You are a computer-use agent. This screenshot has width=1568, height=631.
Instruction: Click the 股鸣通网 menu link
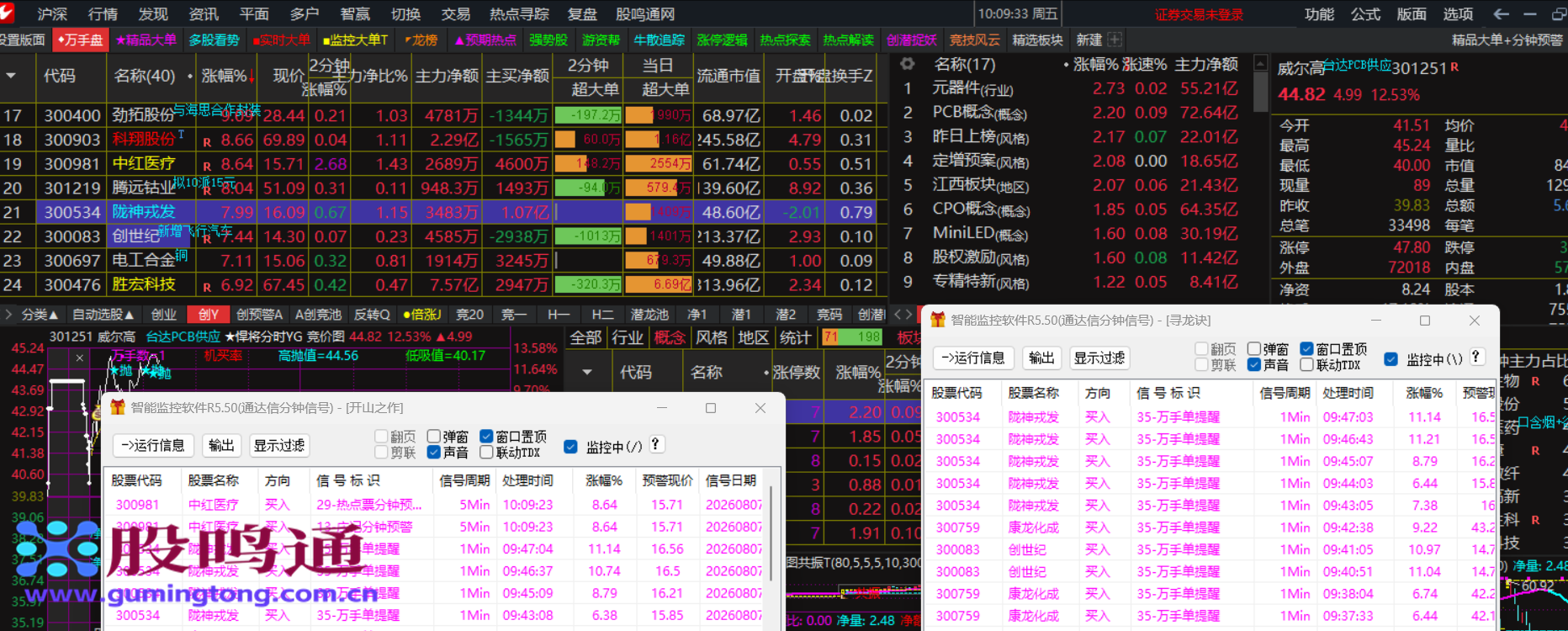coord(645,14)
